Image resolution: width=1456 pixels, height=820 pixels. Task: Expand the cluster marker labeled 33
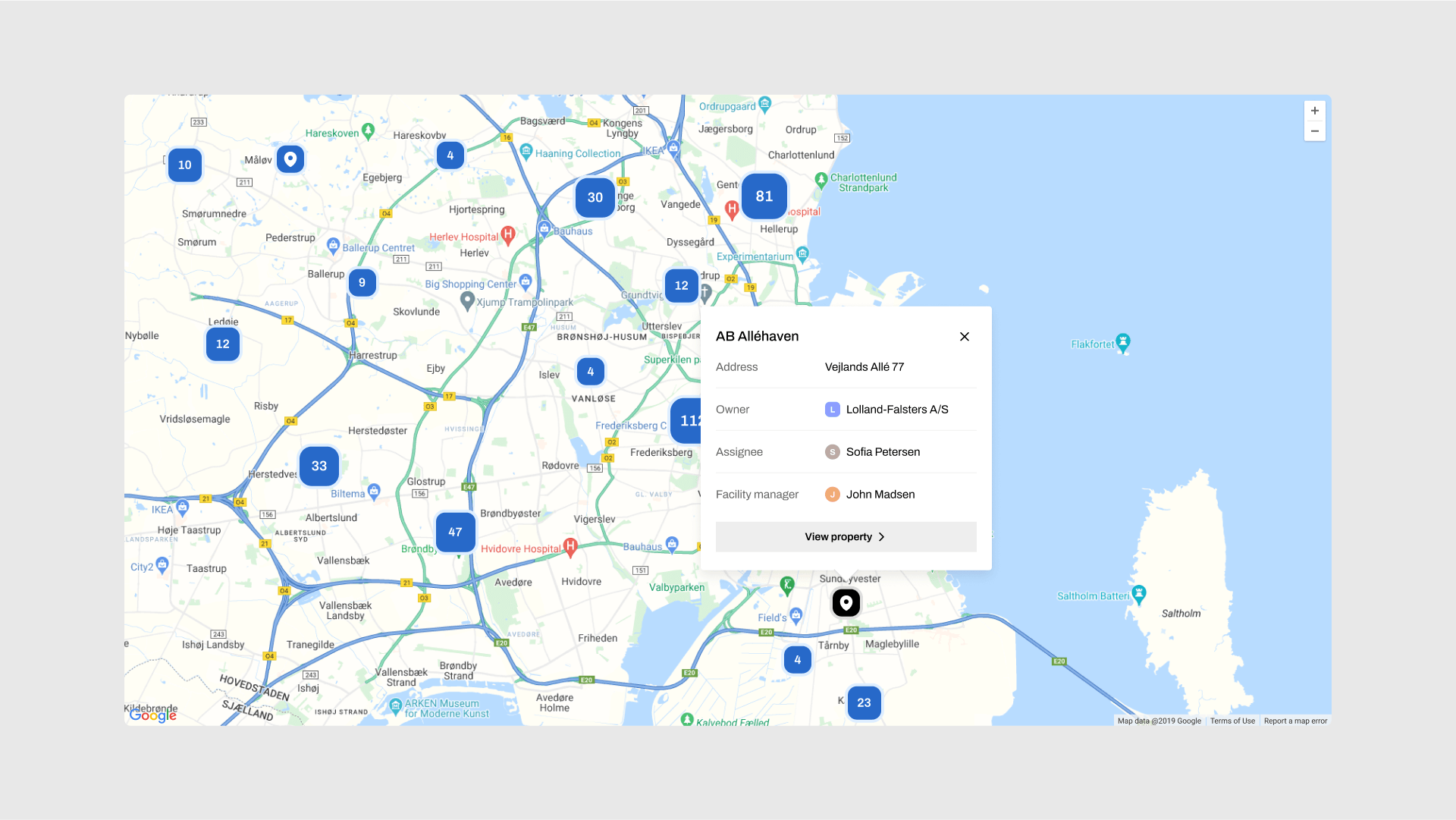318,466
